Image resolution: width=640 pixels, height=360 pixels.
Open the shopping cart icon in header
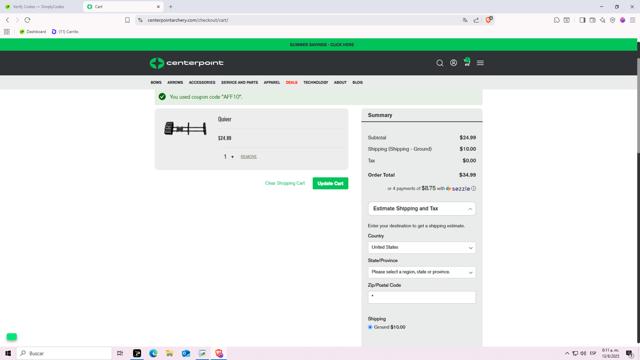[467, 62]
